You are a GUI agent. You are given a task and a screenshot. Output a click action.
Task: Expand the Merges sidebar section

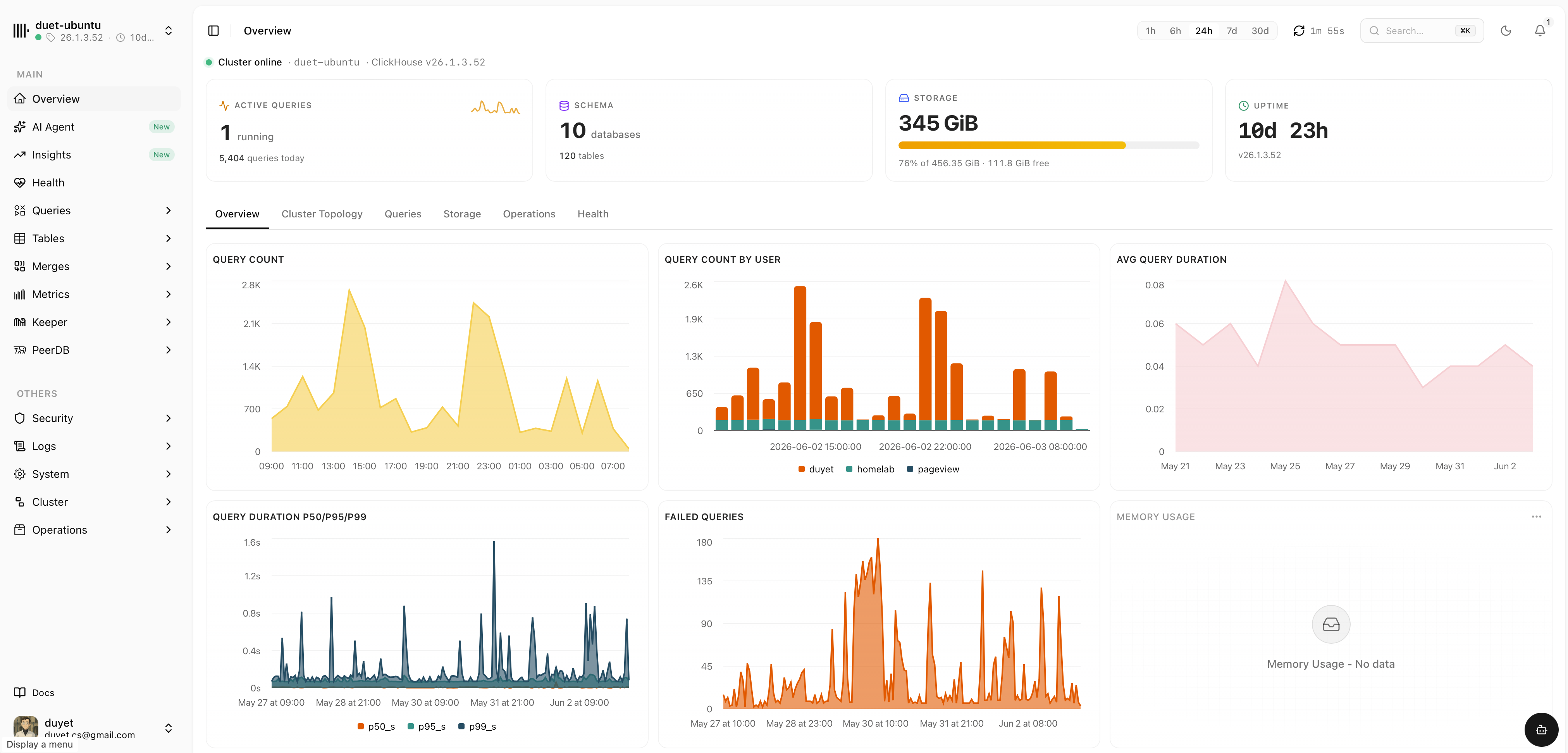click(x=169, y=267)
